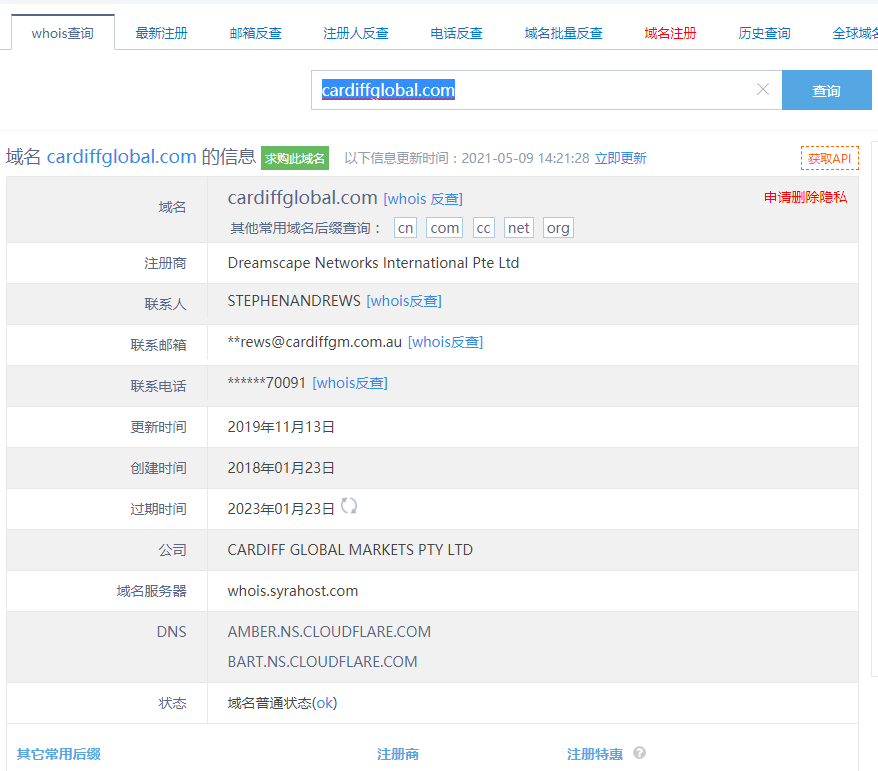This screenshot has height=771, width=878.
Task: Switch to the 最新注册 tab
Action: click(x=161, y=33)
